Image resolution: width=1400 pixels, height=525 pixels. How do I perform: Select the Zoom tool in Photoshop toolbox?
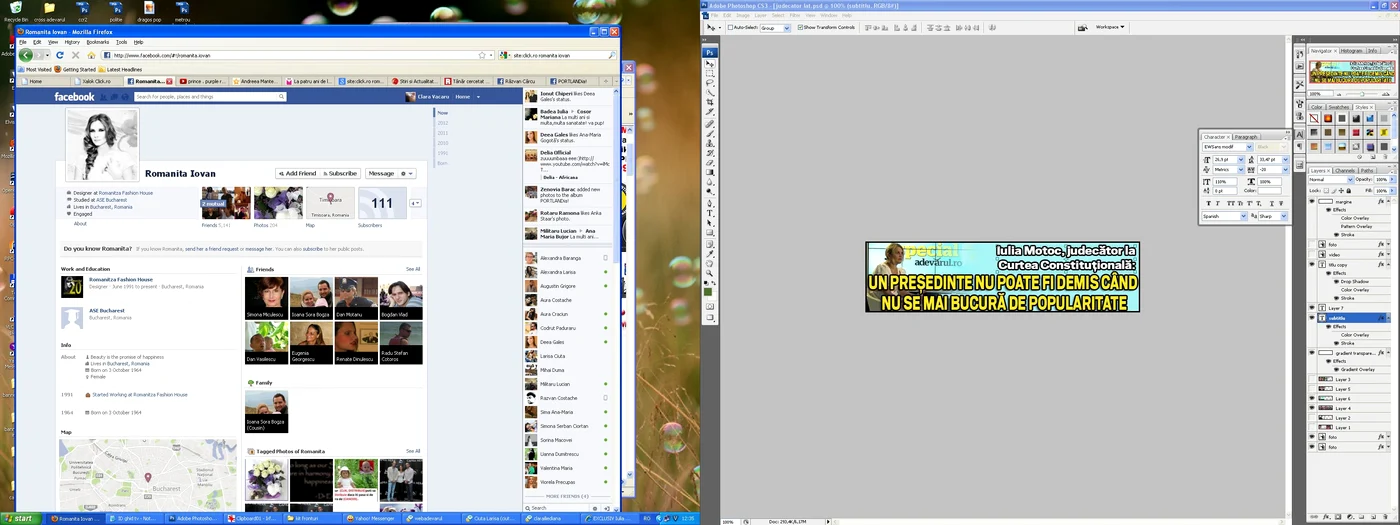pyautogui.click(x=710, y=273)
